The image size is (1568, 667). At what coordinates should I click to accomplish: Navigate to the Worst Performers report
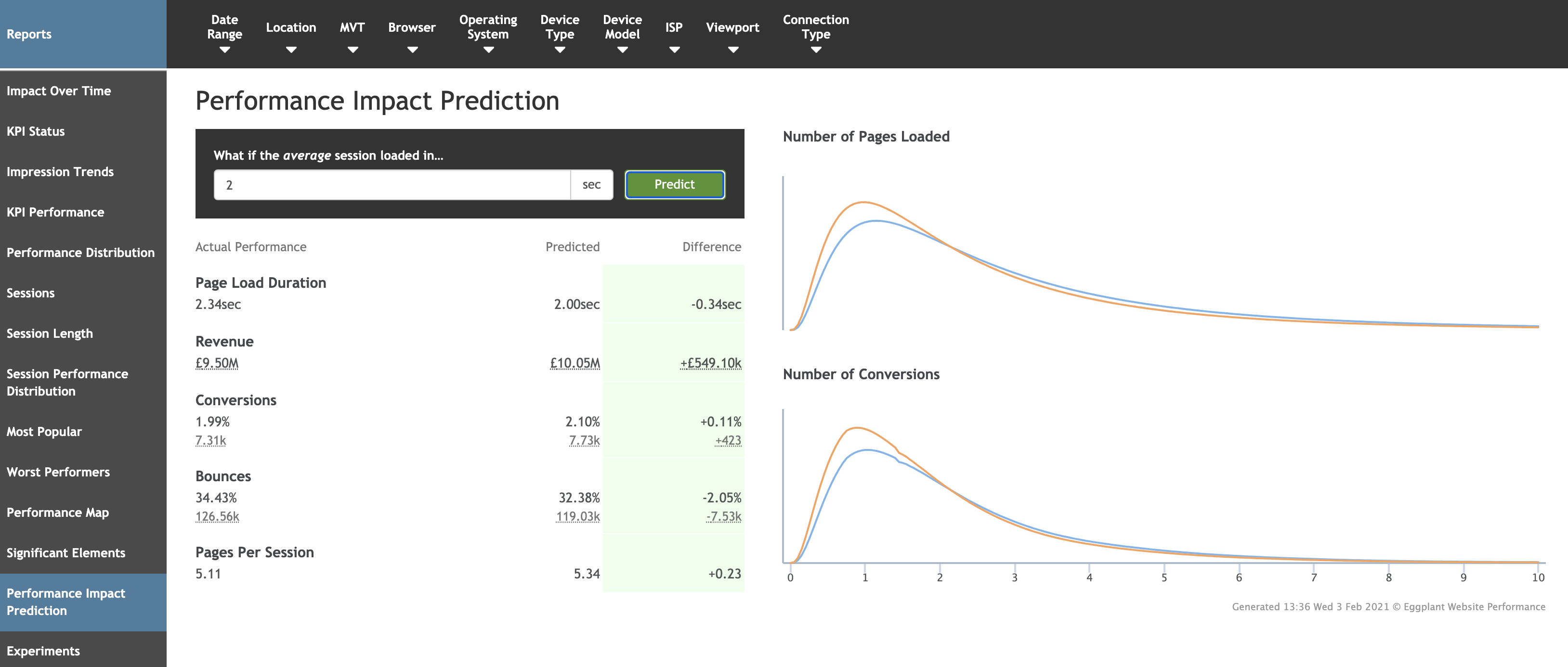click(x=58, y=472)
